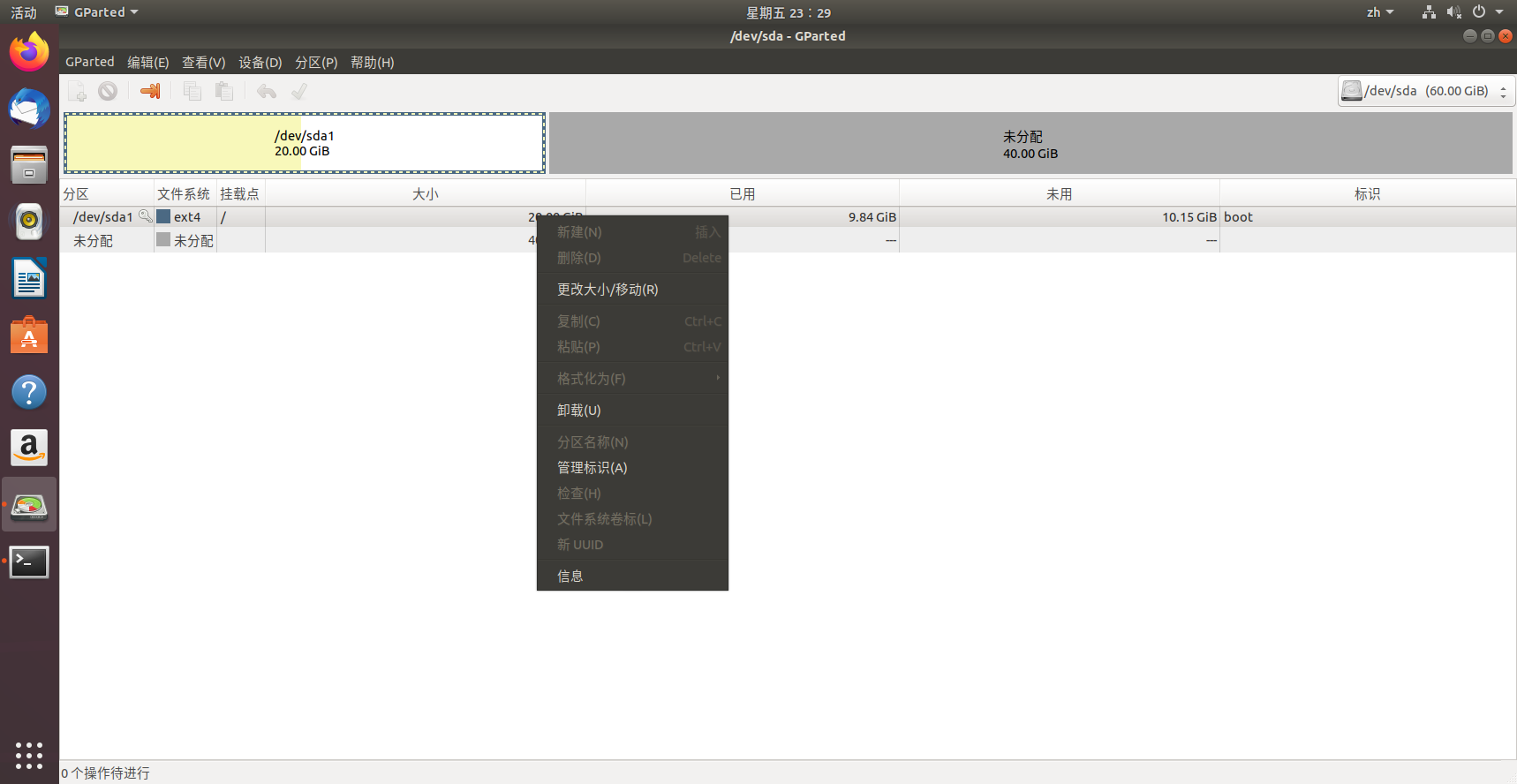Click the Resize/Move orange arrow toolbar icon
The image size is (1517, 784).
coord(150,91)
